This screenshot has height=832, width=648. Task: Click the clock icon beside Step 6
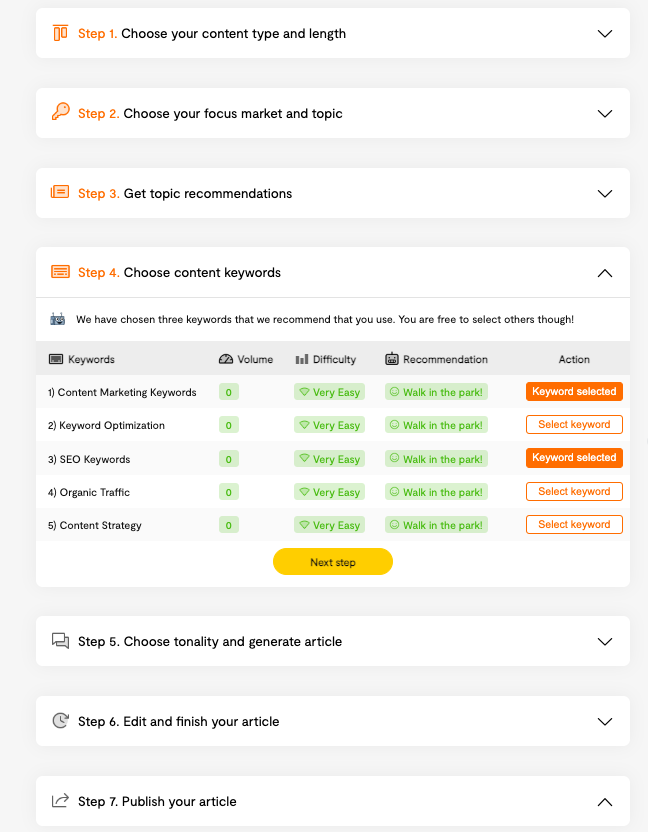61,721
